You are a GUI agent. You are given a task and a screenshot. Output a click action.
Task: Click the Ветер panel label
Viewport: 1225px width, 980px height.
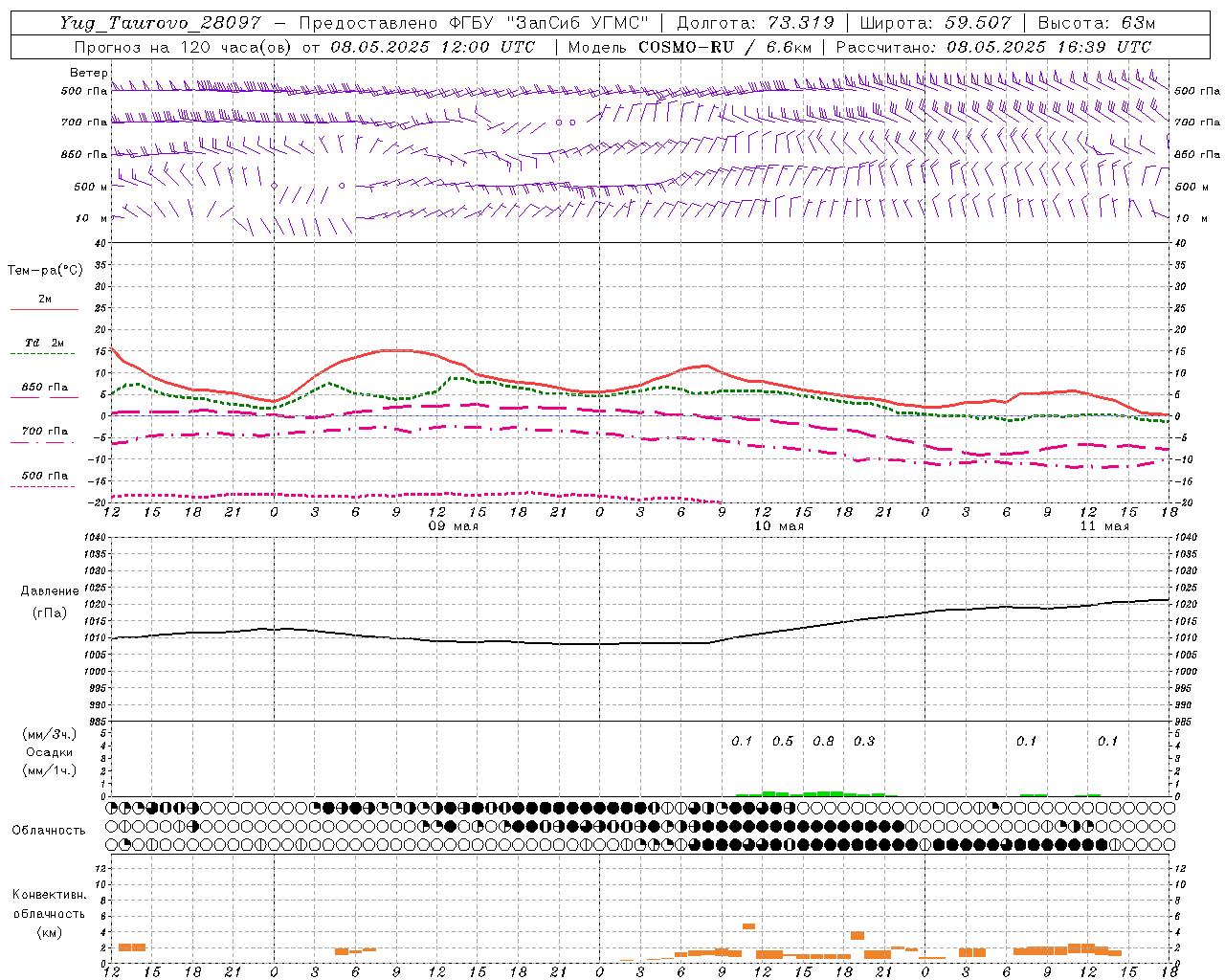89,73
